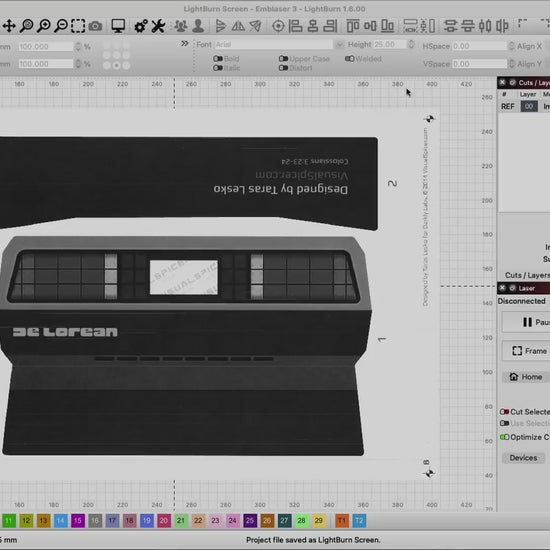Screen dimensions: 550x550
Task: Toggle the Use Selection Origin switch
Action: point(504,423)
